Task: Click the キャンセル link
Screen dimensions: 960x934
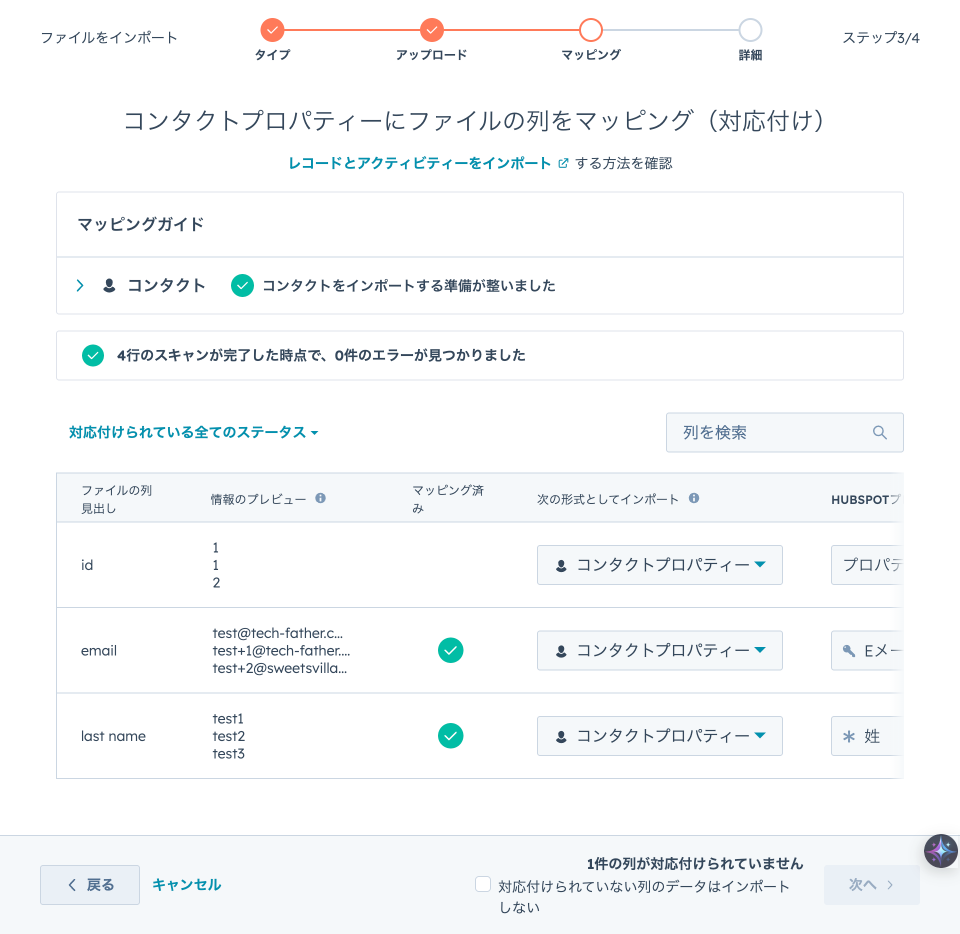Action: (187, 885)
